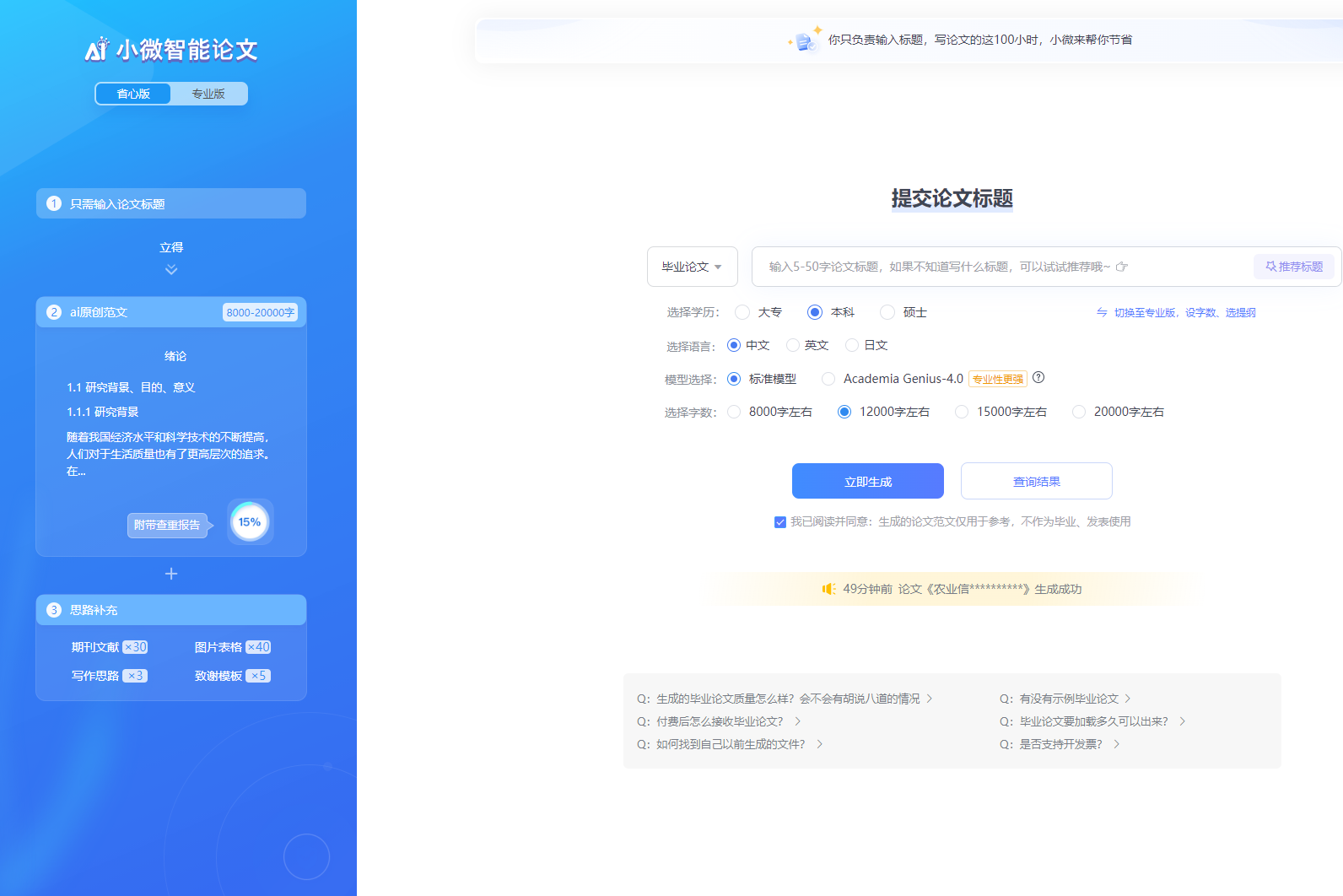Image resolution: width=1343 pixels, height=896 pixels.
Task: Choose 日文 as language
Action: [x=852, y=345]
